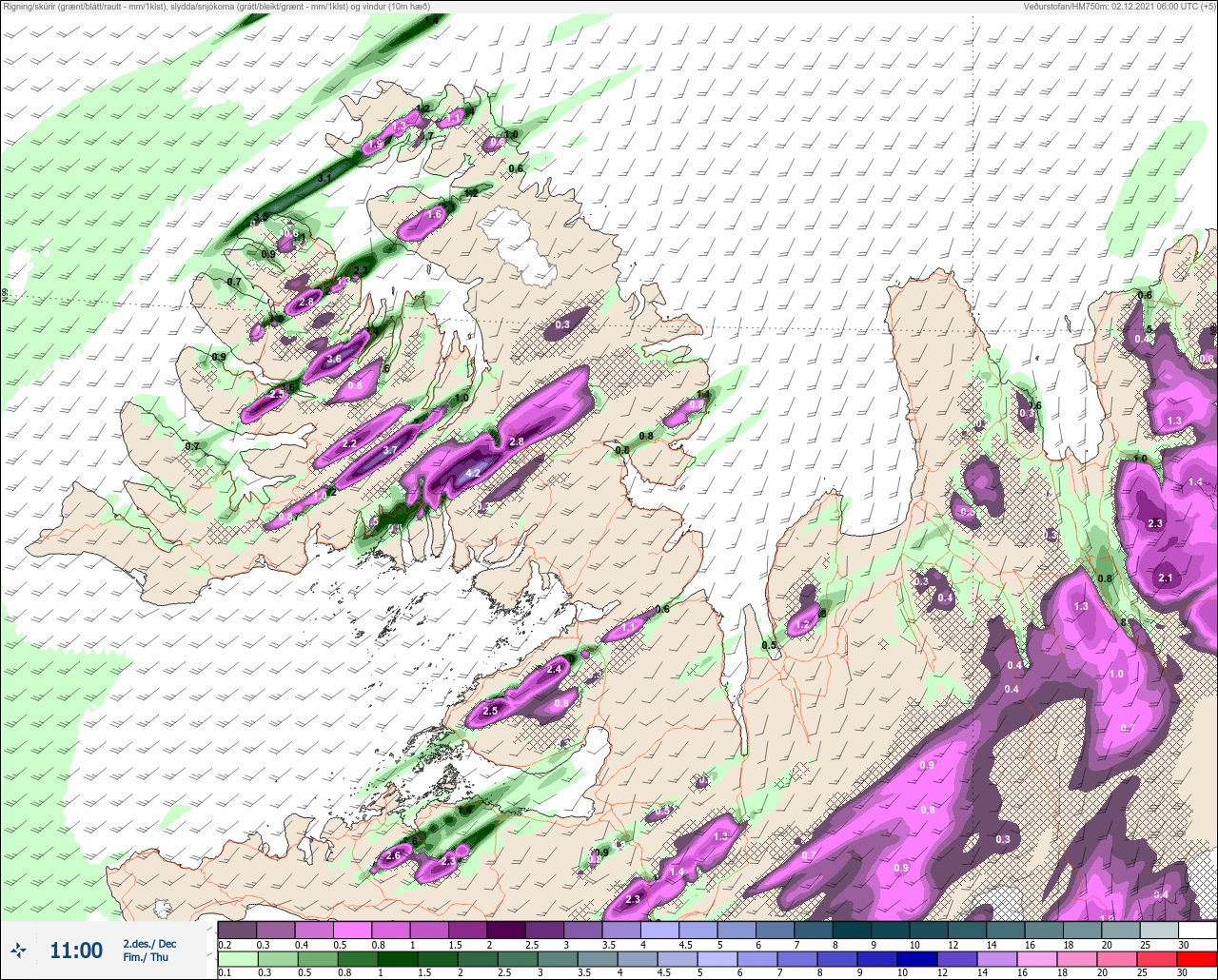Select the 11:00 forecast time display

76,951
